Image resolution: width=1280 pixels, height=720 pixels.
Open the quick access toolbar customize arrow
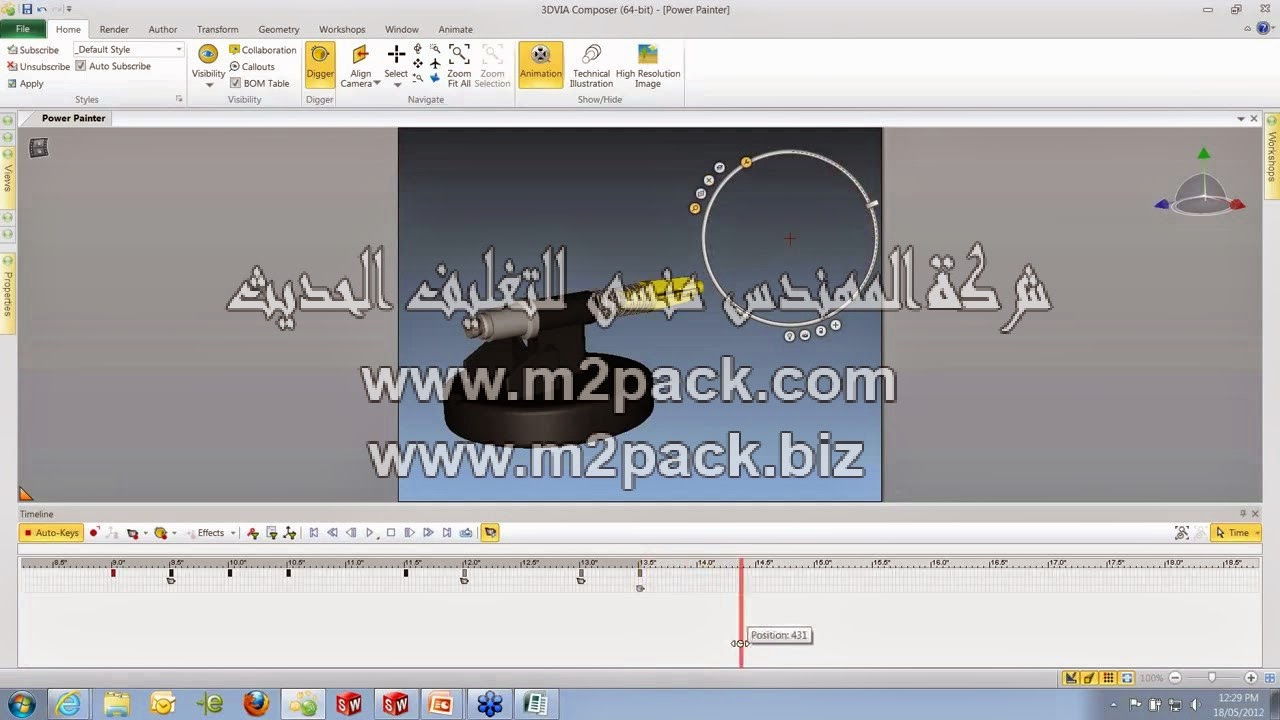(69, 9)
